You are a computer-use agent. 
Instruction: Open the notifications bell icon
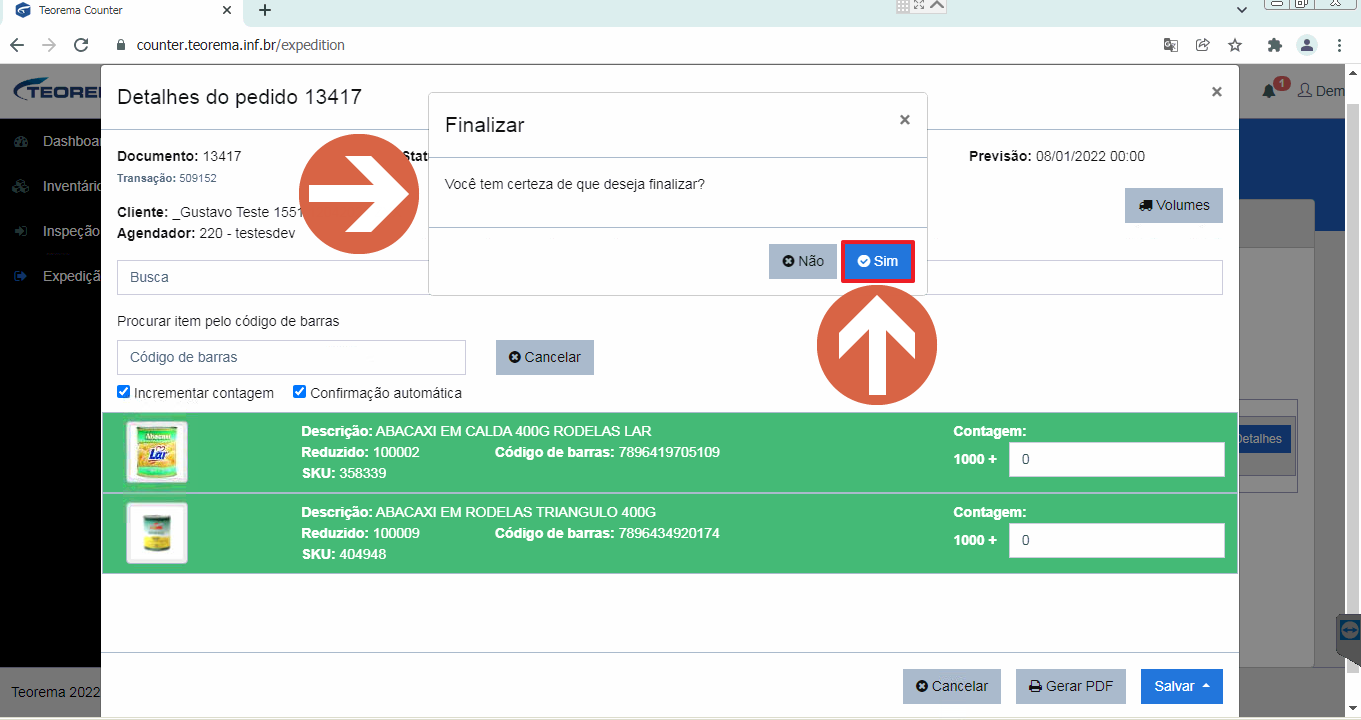point(1269,91)
